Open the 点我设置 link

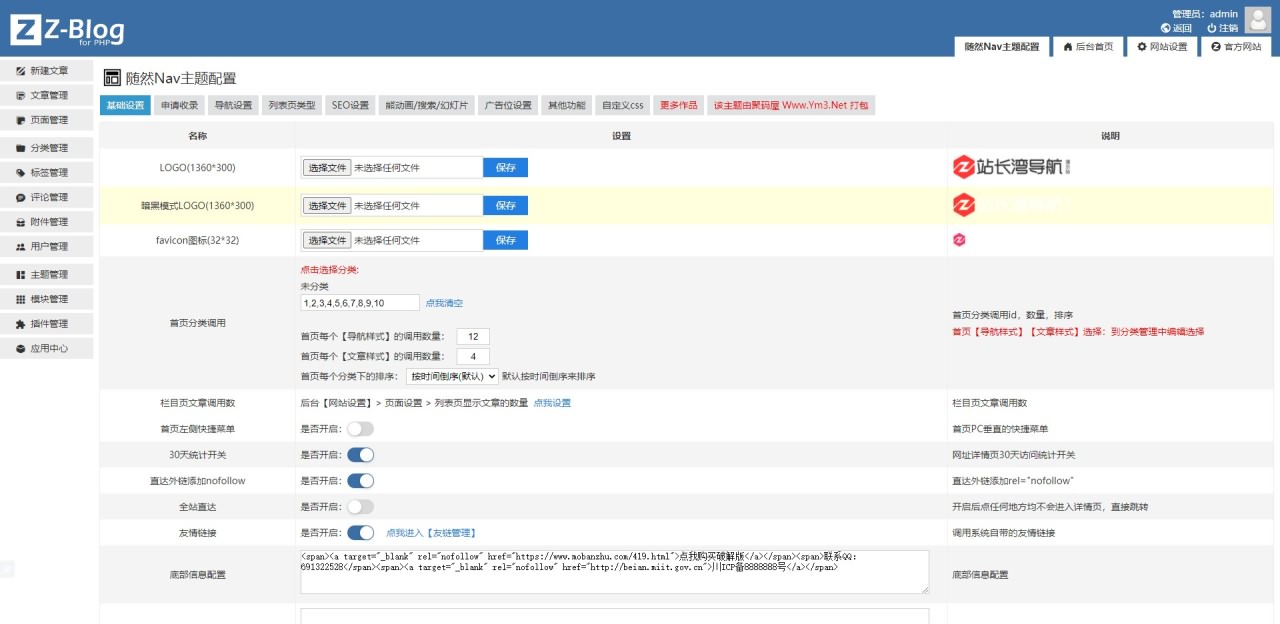pyautogui.click(x=552, y=402)
